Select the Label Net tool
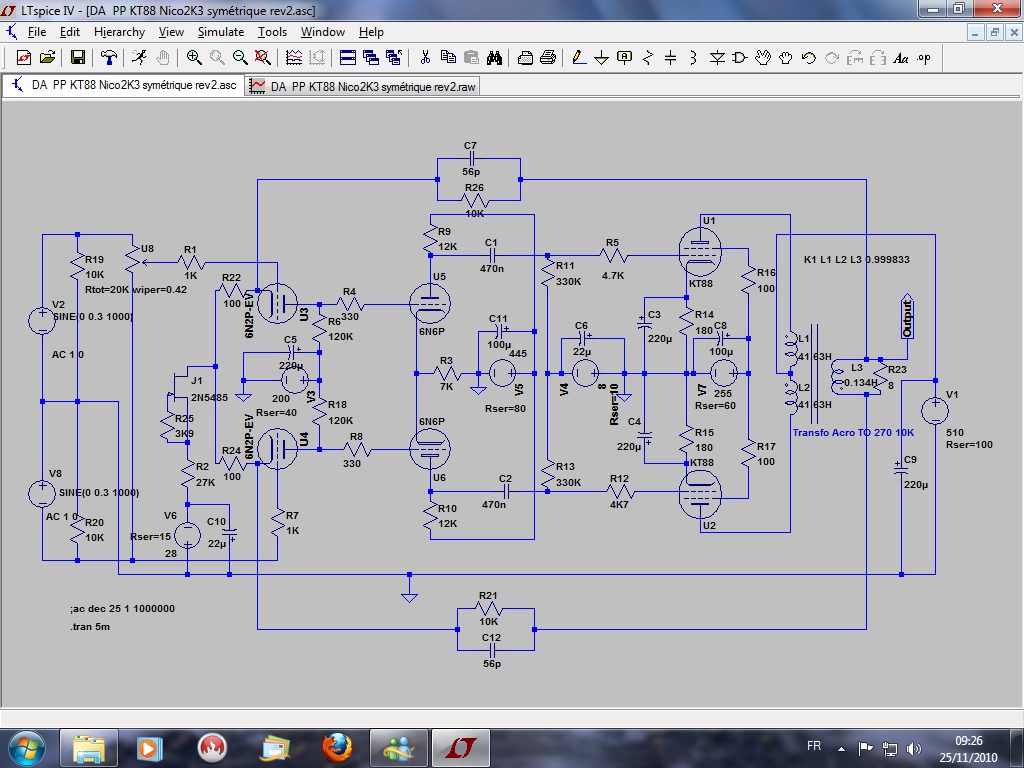The width and height of the screenshot is (1024, 768). point(624,58)
